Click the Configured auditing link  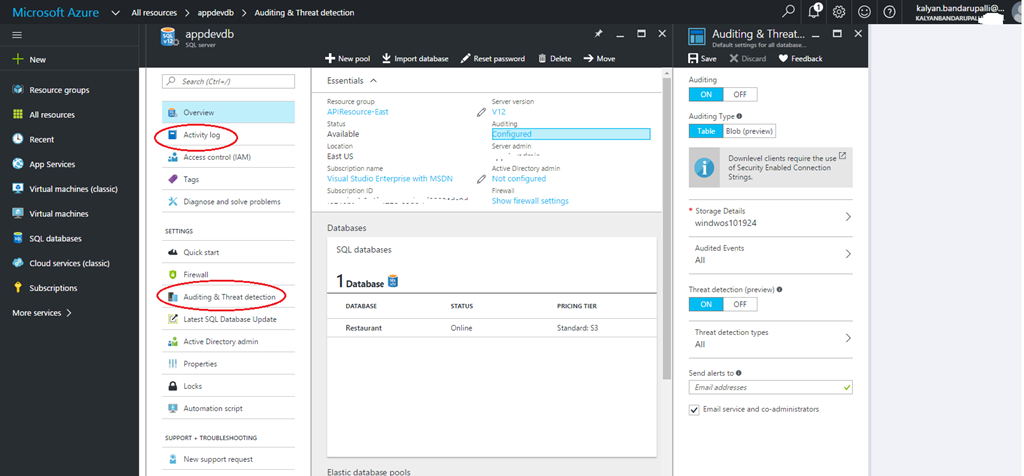click(571, 134)
